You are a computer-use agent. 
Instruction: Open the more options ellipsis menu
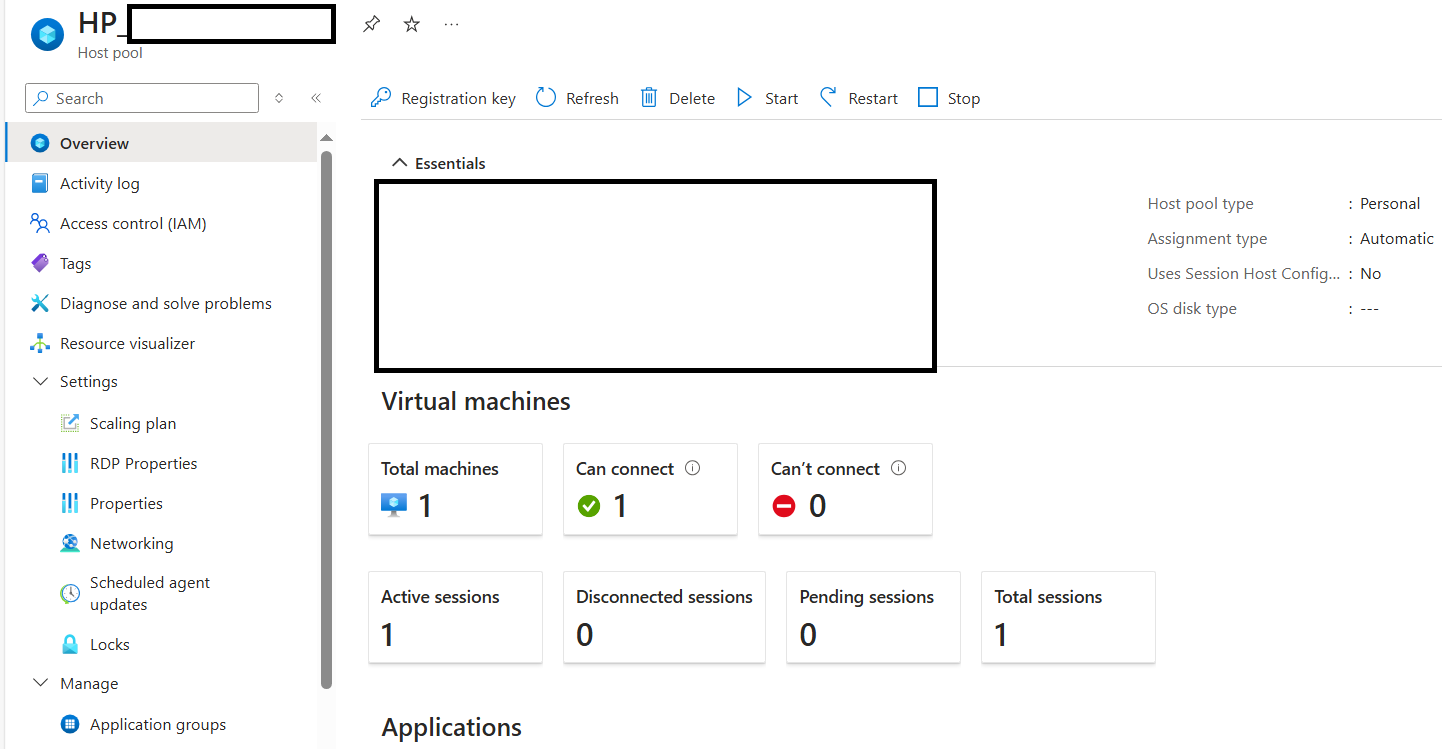[x=451, y=24]
